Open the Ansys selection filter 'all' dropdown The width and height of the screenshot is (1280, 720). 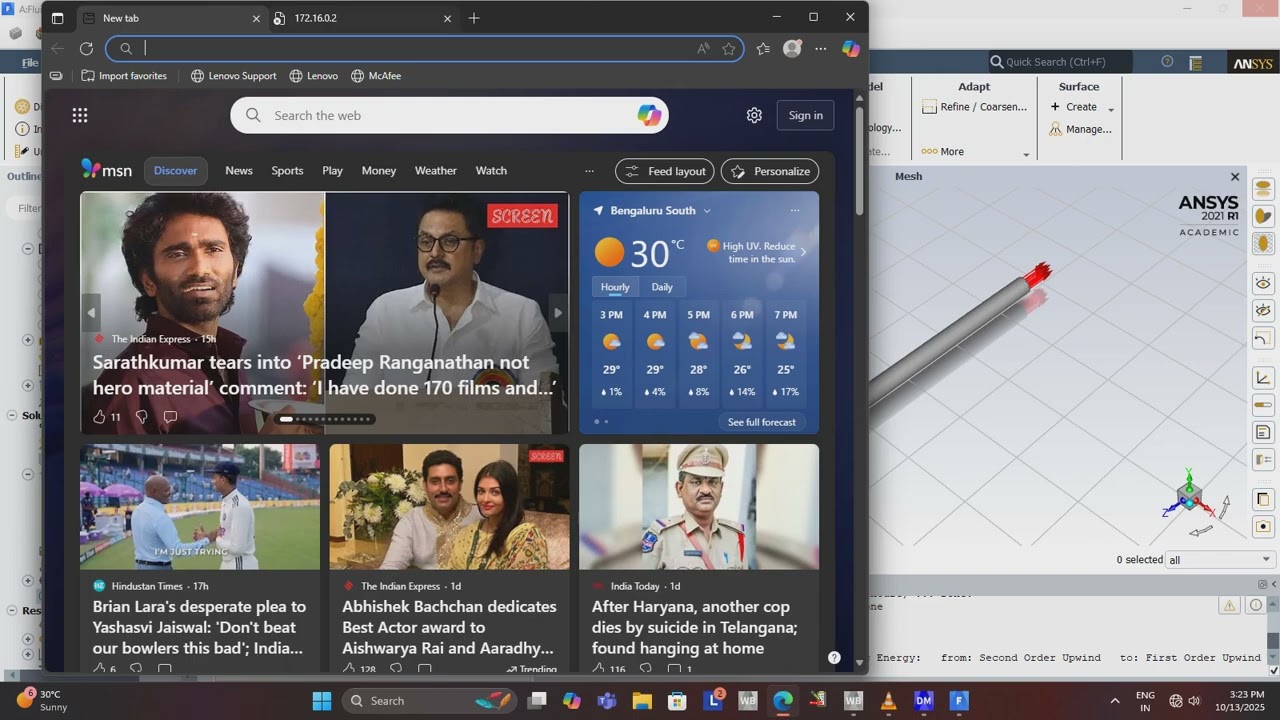1221,560
